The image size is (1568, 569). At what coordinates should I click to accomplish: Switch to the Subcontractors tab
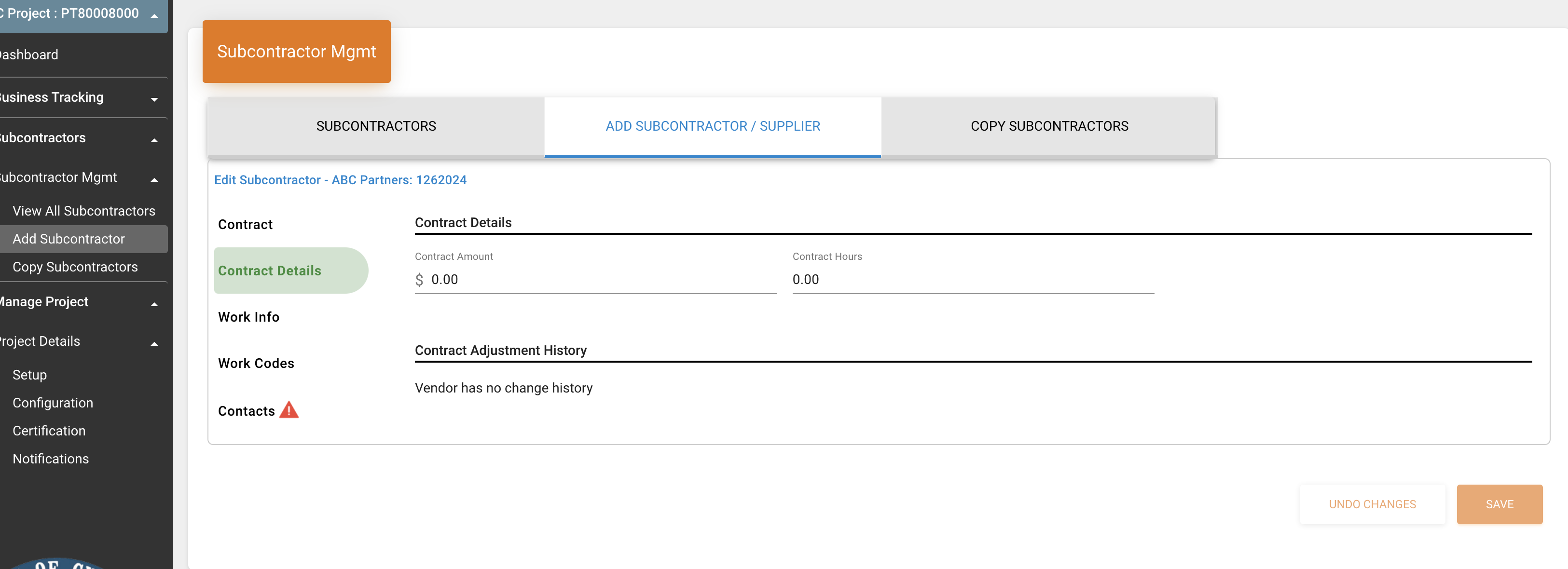(376, 126)
